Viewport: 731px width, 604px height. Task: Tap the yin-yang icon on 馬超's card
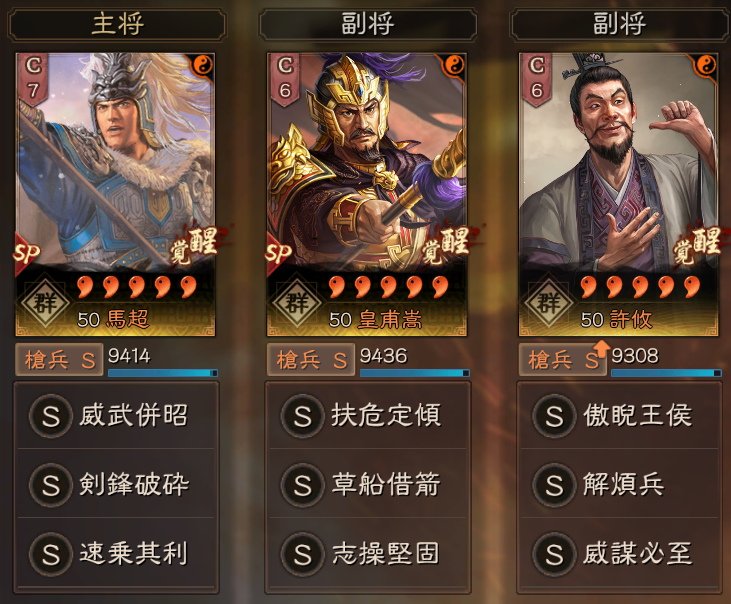[203, 65]
